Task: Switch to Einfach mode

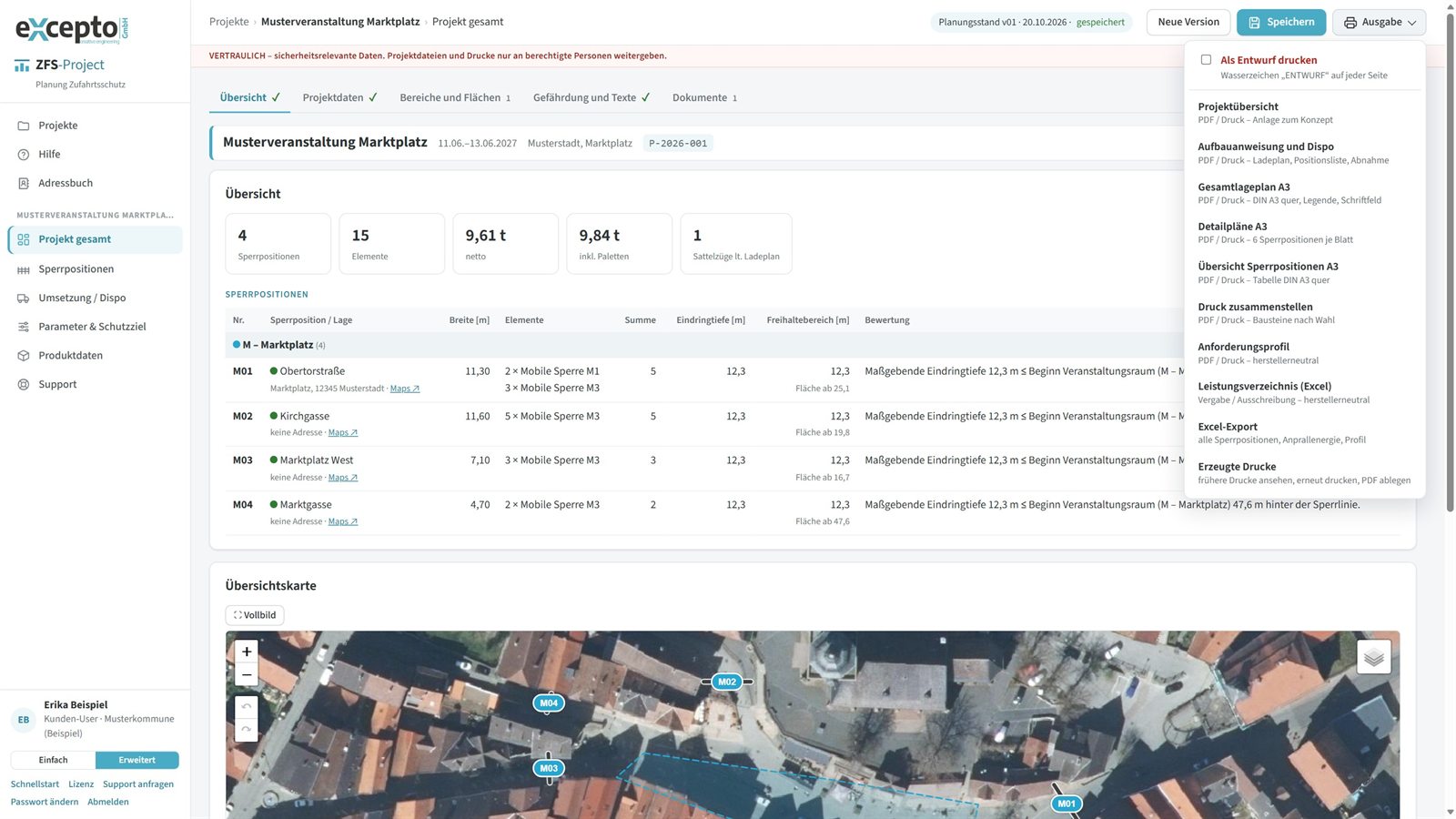Action: pos(53,760)
